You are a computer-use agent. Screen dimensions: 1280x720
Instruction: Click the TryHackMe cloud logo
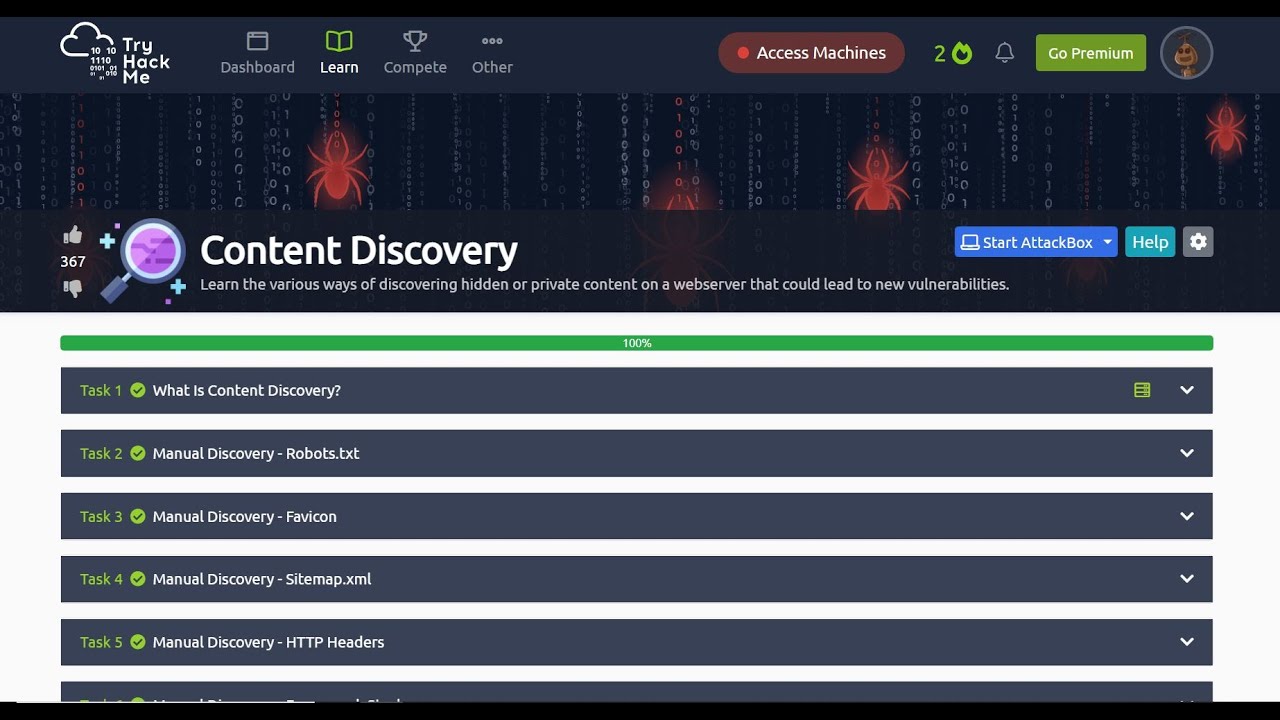pos(115,54)
